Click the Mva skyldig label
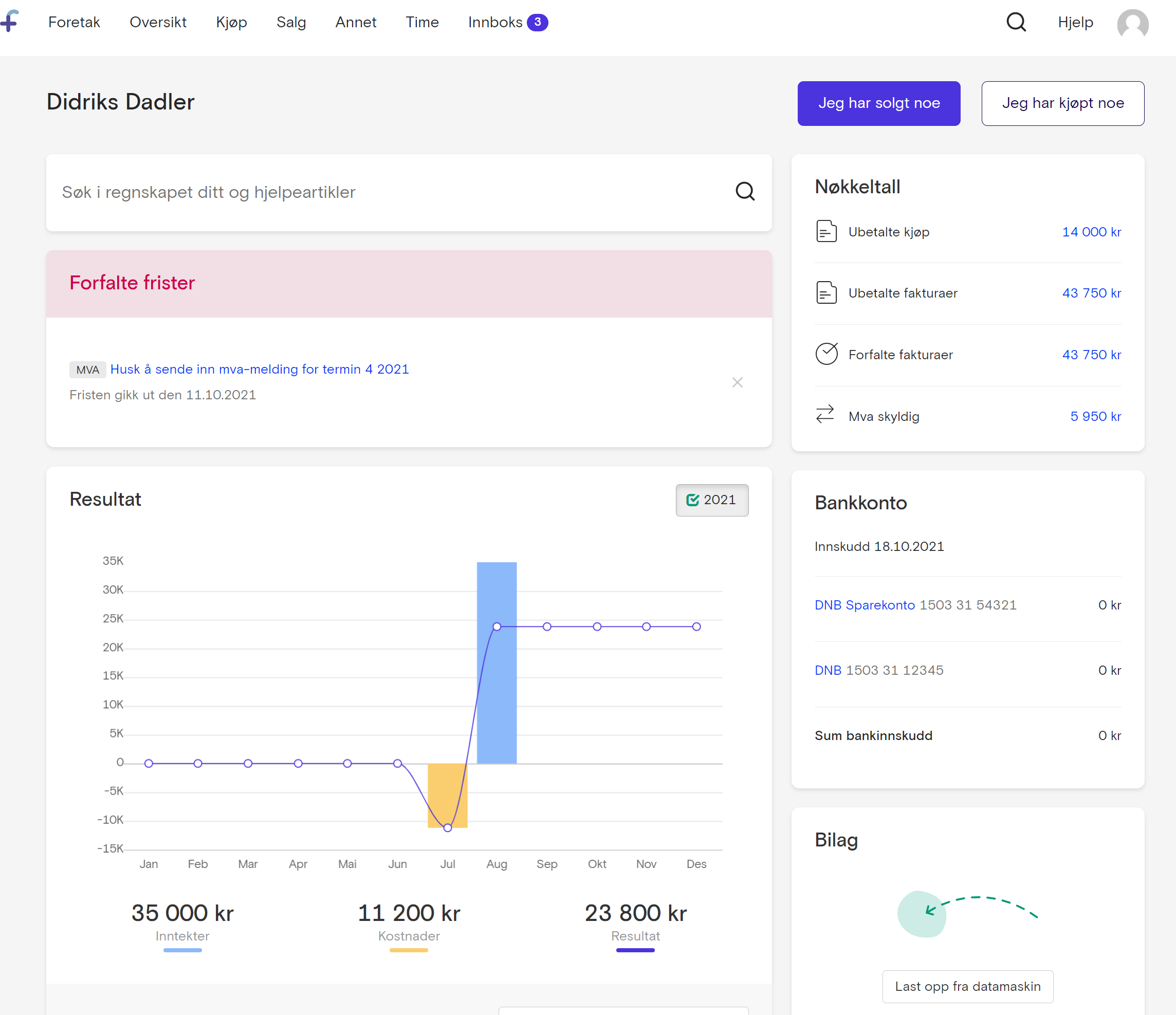The height and width of the screenshot is (1015, 1176). tap(884, 416)
